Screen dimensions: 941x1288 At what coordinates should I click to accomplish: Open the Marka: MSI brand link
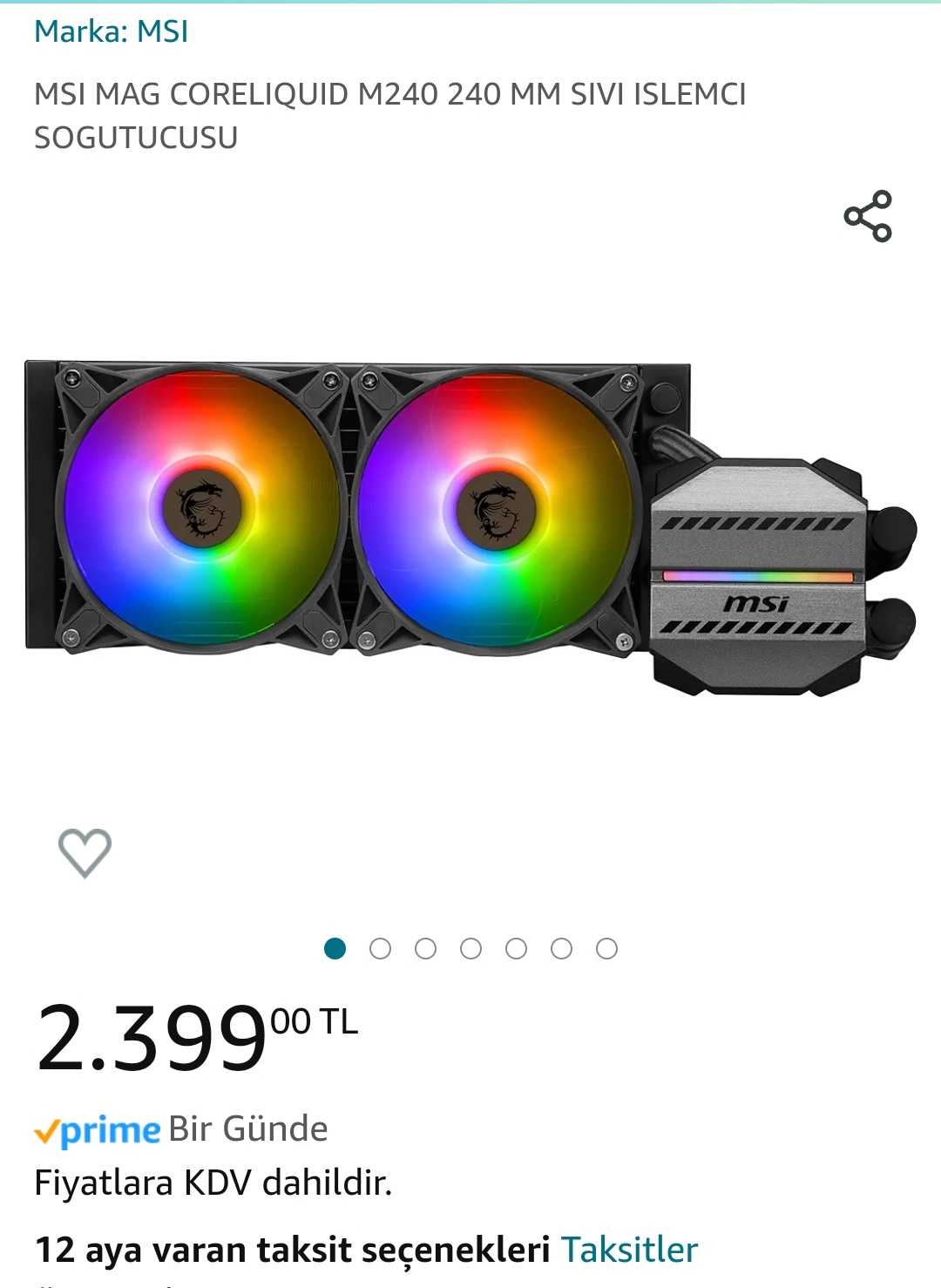[111, 31]
